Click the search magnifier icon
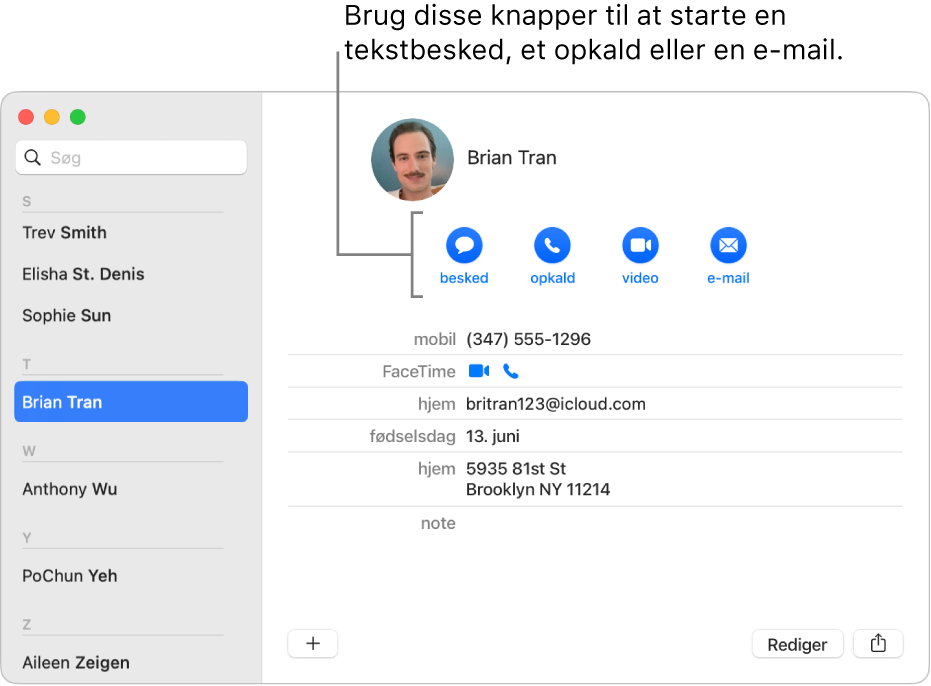 tap(31, 157)
